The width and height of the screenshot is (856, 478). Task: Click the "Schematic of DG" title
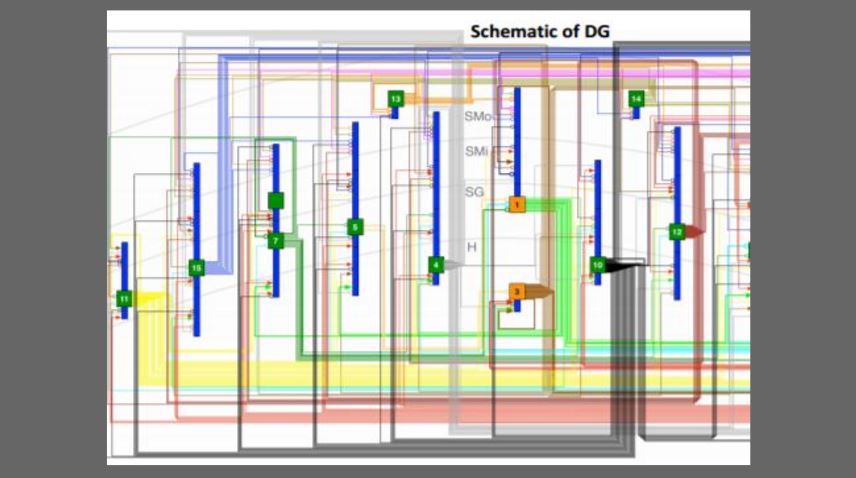click(540, 32)
